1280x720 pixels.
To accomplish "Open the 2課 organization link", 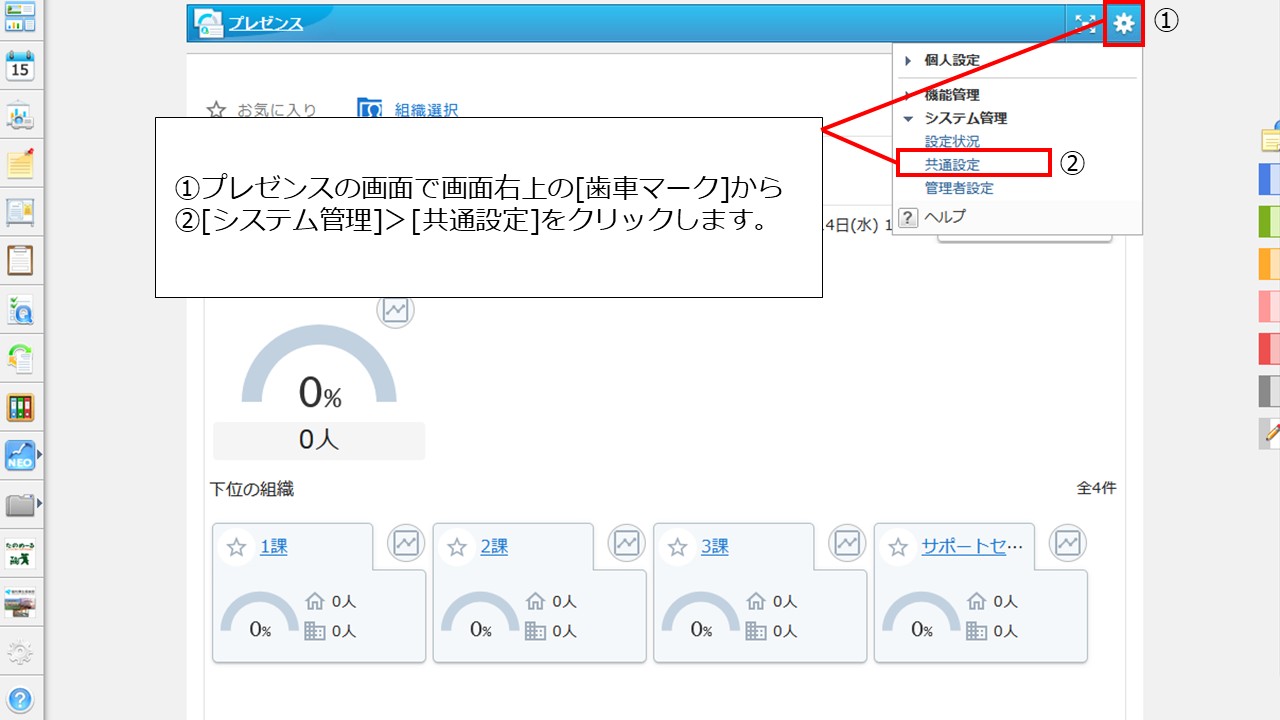I will coord(494,547).
